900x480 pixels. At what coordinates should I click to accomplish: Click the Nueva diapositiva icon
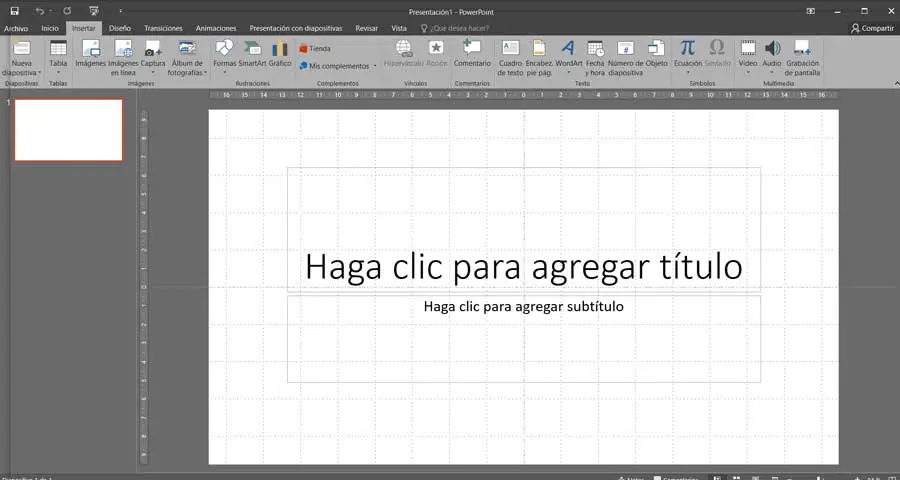(22, 48)
